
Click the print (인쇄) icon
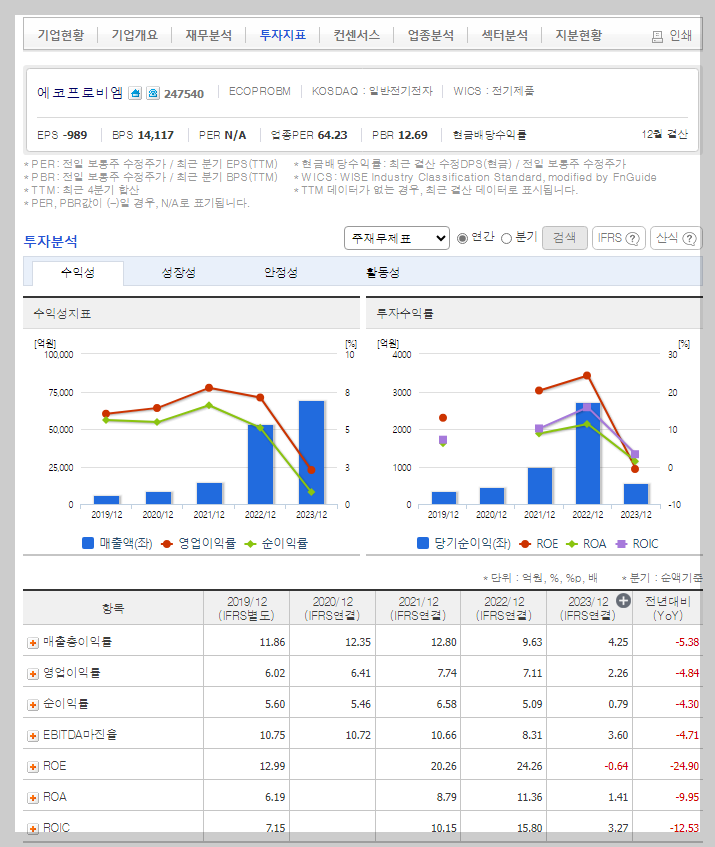pos(657,37)
